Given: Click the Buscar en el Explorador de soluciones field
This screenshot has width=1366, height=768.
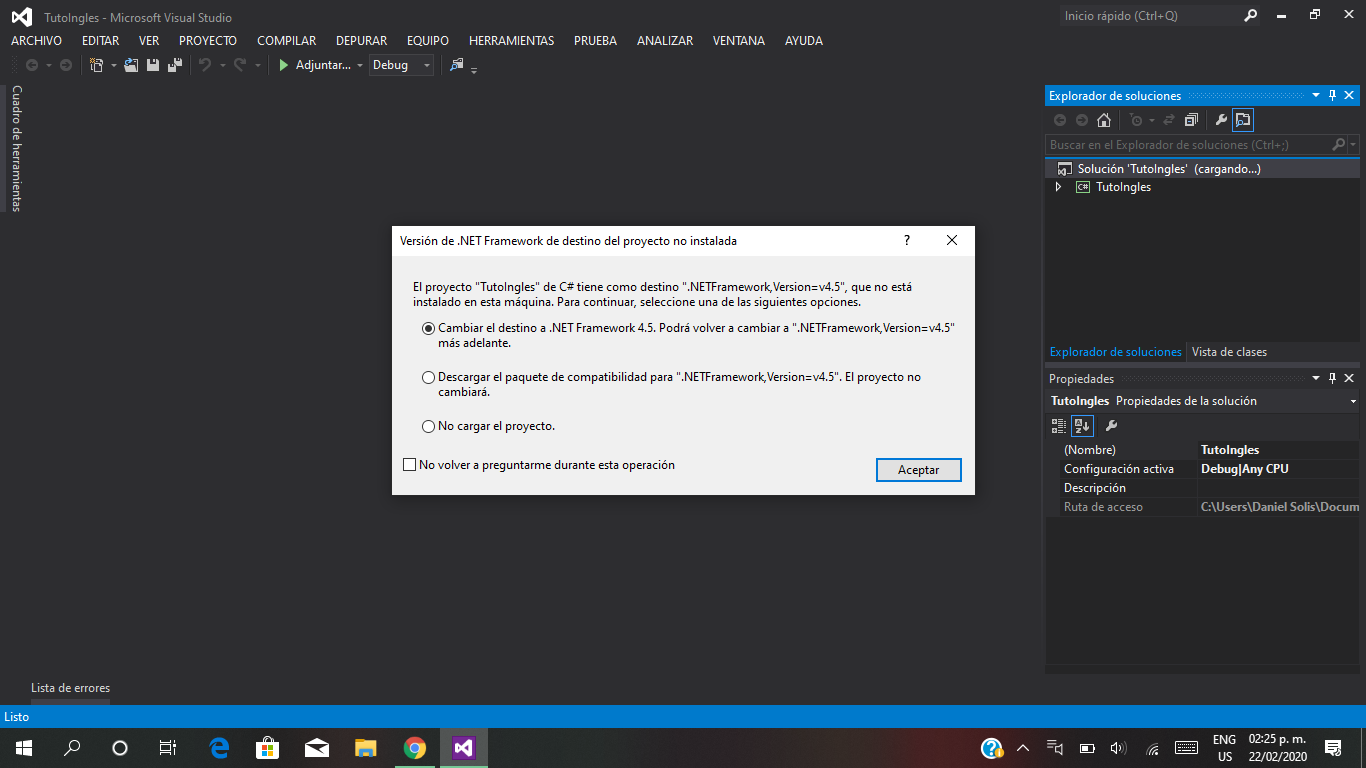Looking at the screenshot, I should [x=1189, y=145].
